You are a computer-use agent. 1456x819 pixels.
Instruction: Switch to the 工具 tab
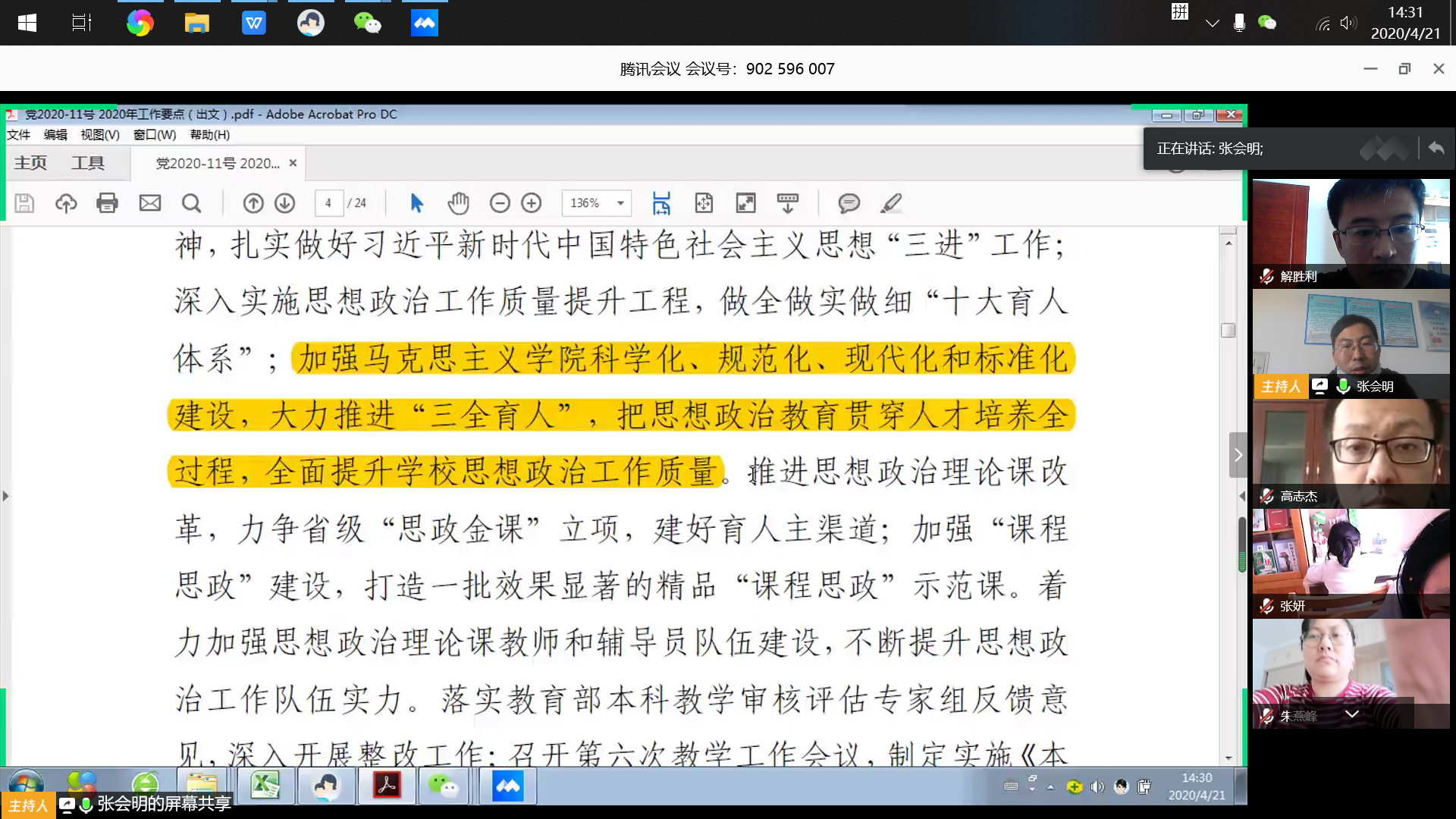pyautogui.click(x=88, y=163)
